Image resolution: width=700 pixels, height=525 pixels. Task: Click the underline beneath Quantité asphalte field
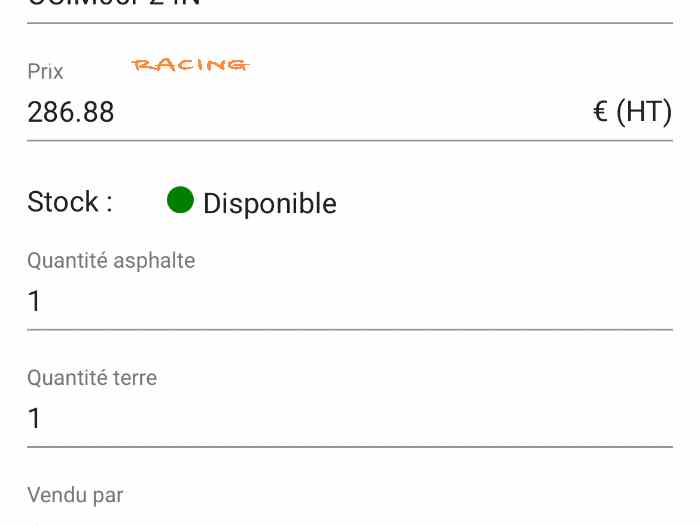(x=350, y=329)
